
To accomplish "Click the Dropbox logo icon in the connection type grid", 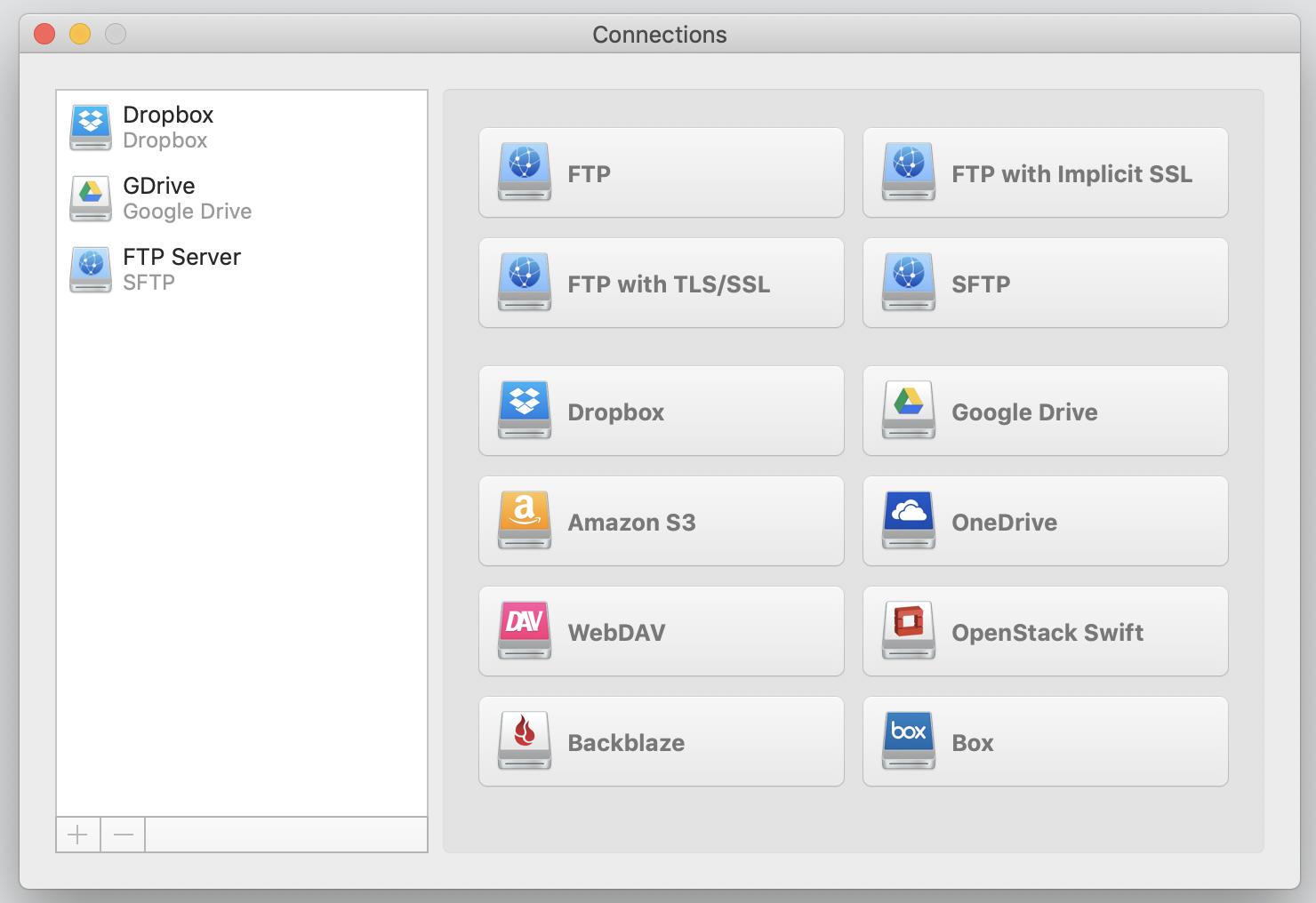I will point(525,411).
